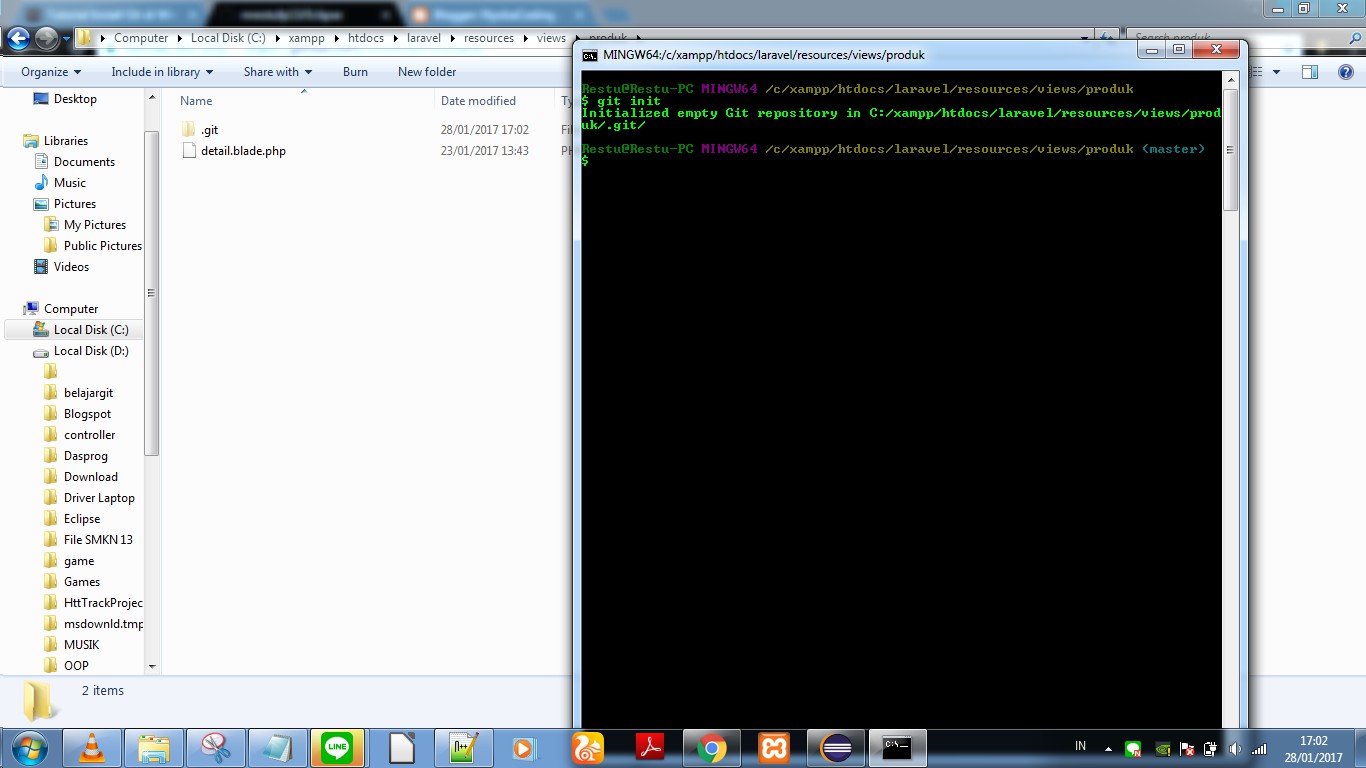This screenshot has height=768, width=1366.
Task: Select the detail.blade.php file
Action: 234,151
